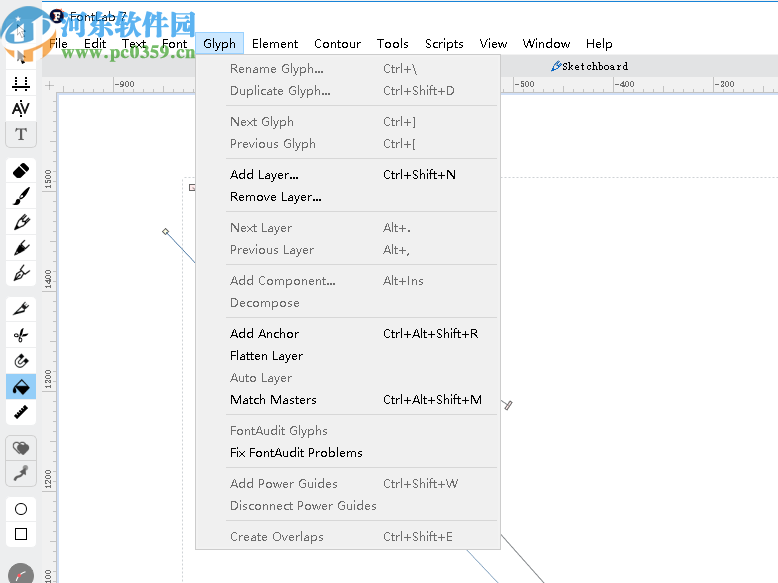This screenshot has height=583, width=778.
Task: Select the Metrics tool in toolbar
Action: [x=21, y=83]
